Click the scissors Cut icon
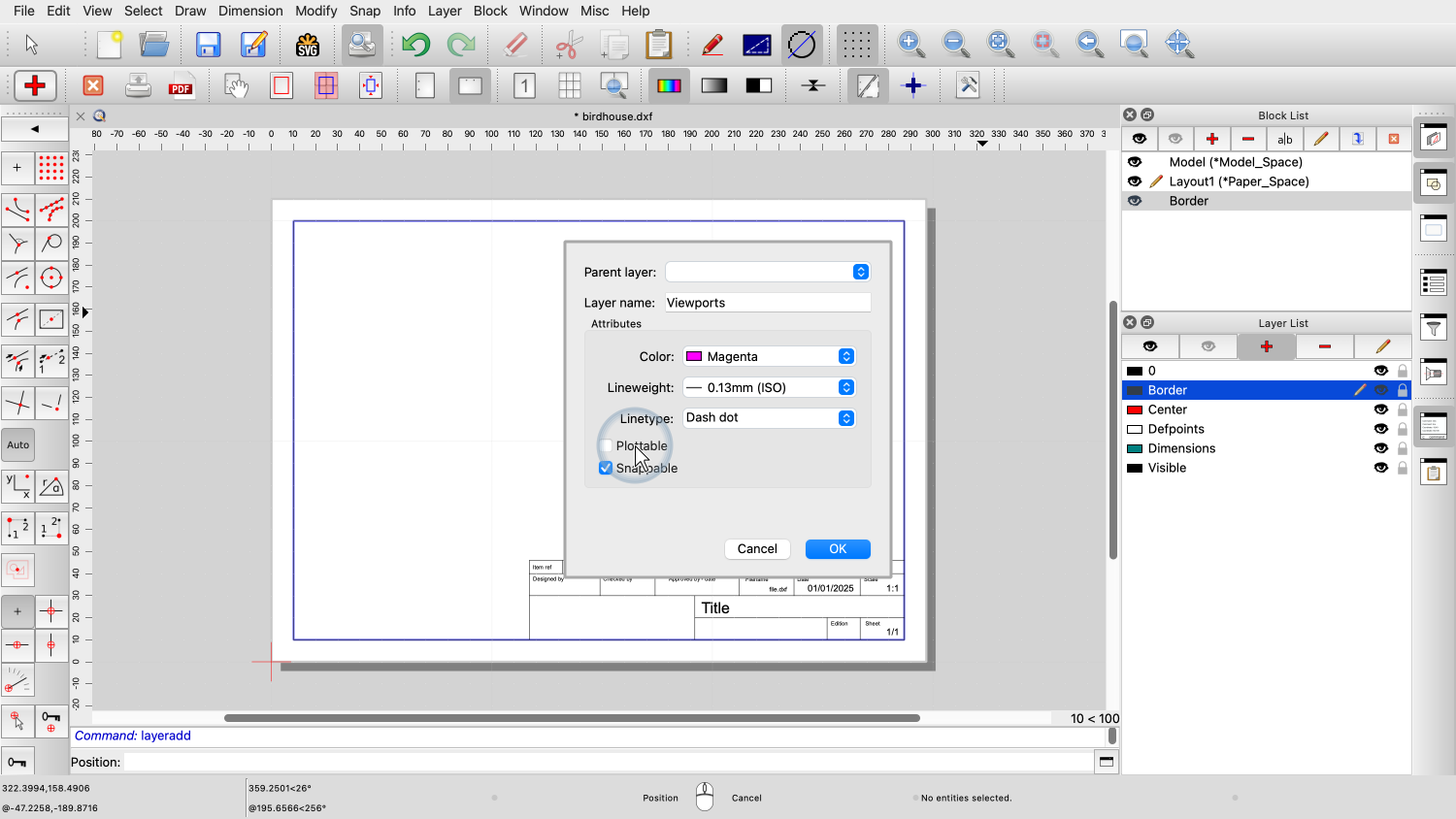This screenshot has width=1456, height=819. (569, 45)
